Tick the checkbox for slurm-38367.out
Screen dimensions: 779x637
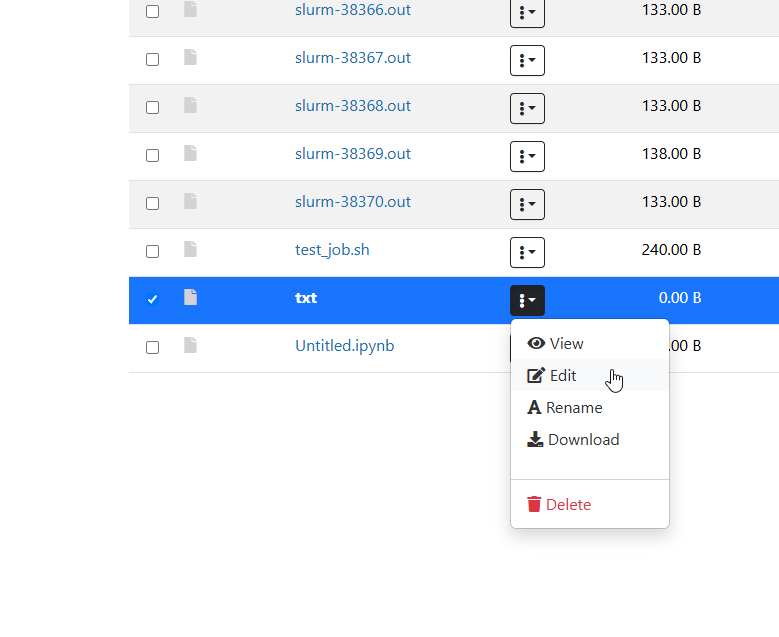tap(153, 60)
